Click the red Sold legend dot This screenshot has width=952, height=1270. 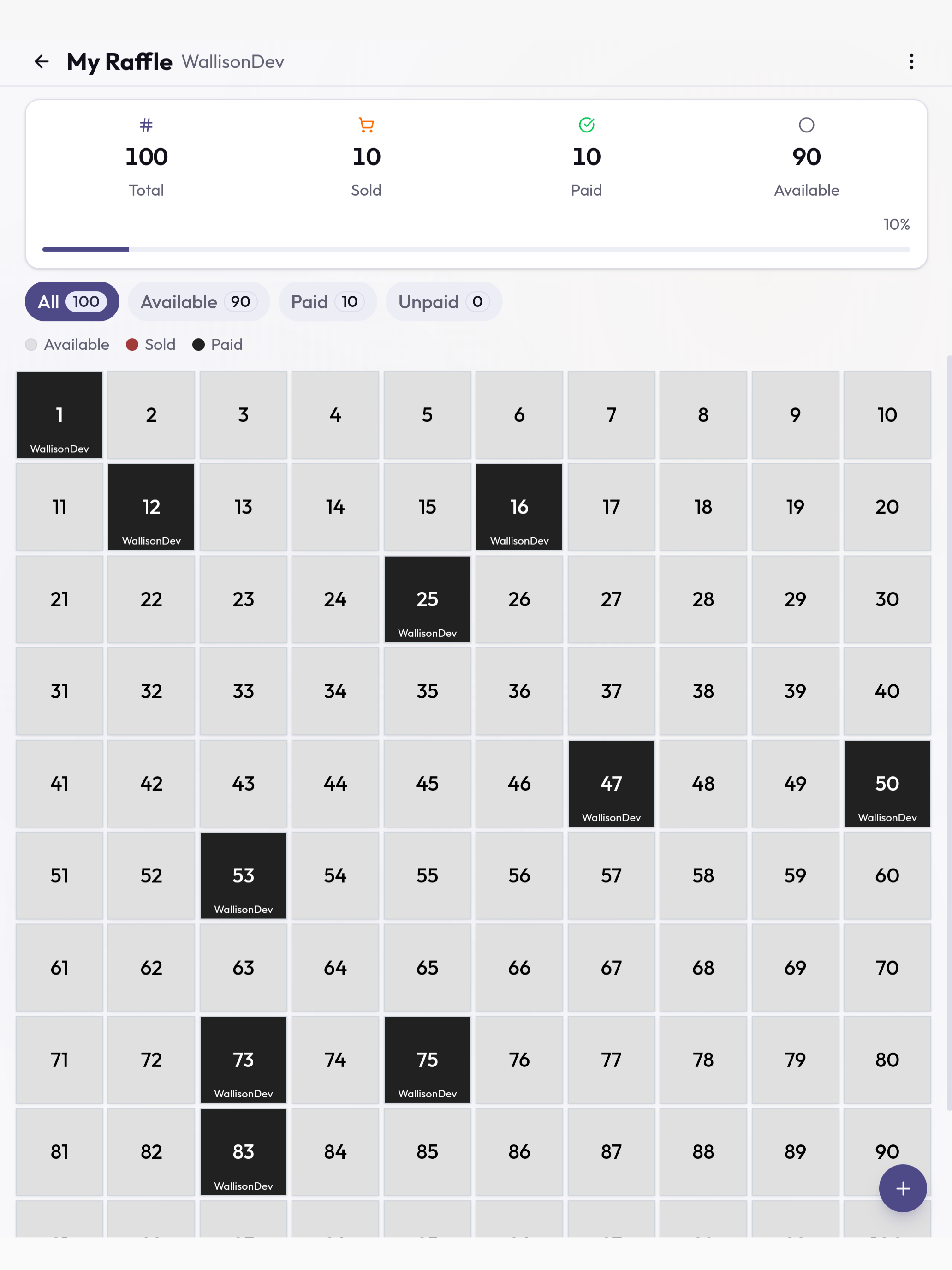click(x=132, y=344)
